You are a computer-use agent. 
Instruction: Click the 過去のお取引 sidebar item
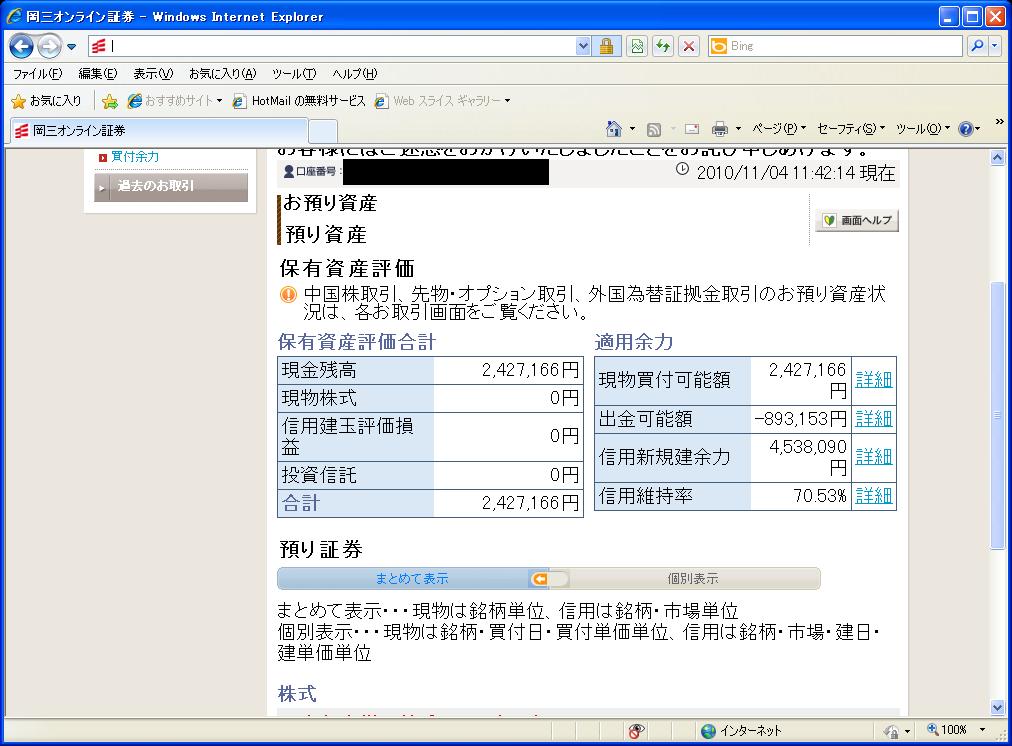pyautogui.click(x=156, y=186)
